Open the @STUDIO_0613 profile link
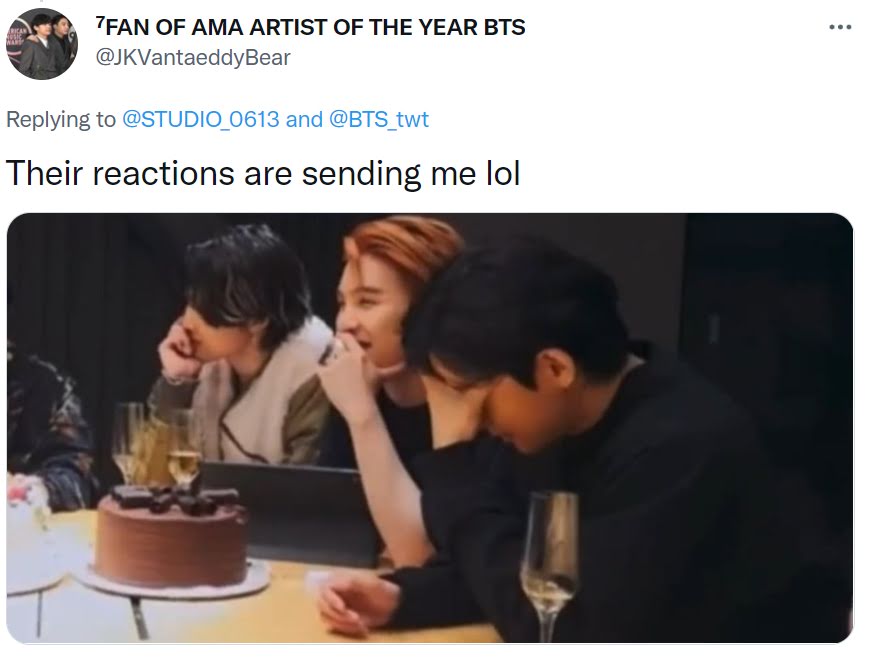This screenshot has height=668, width=876. point(200,120)
